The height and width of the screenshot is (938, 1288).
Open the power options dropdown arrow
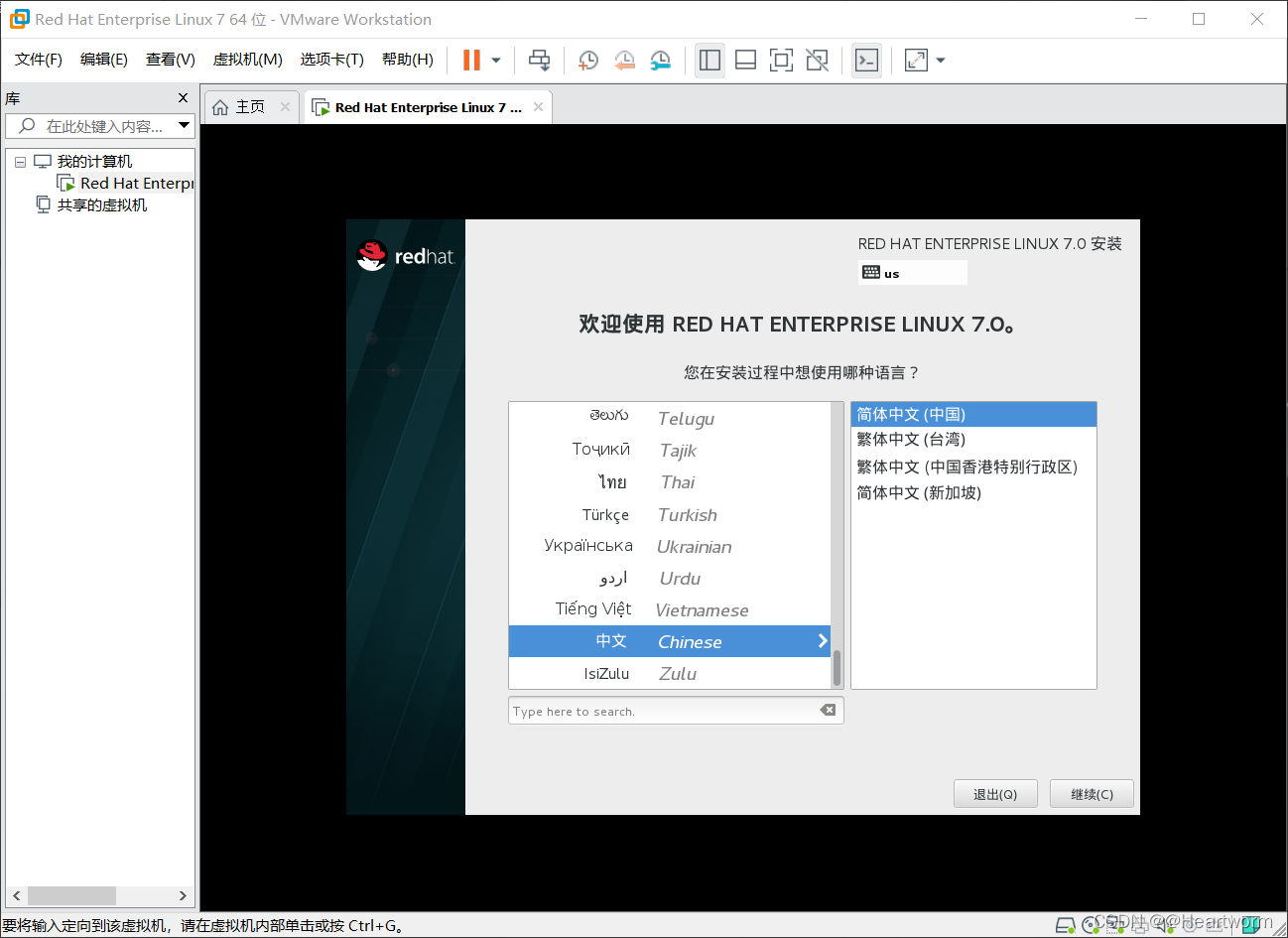coord(496,61)
